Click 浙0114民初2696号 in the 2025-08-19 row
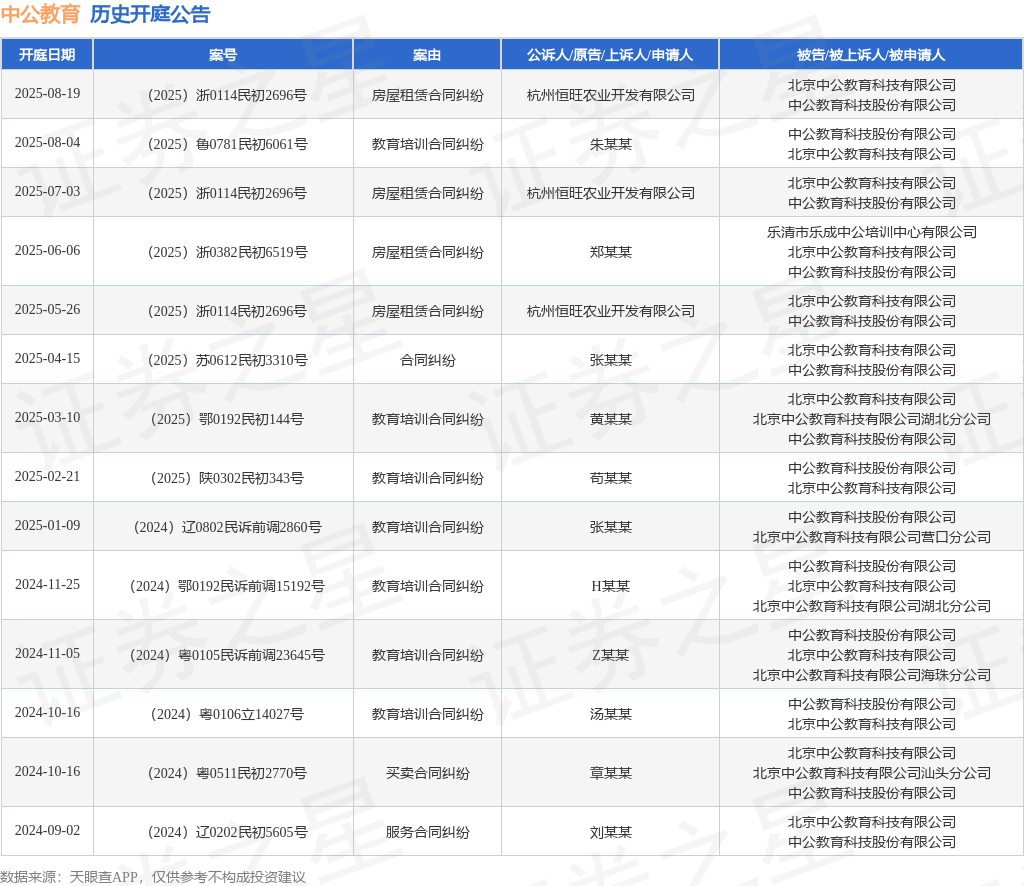Image resolution: width=1024 pixels, height=886 pixels. point(251,95)
